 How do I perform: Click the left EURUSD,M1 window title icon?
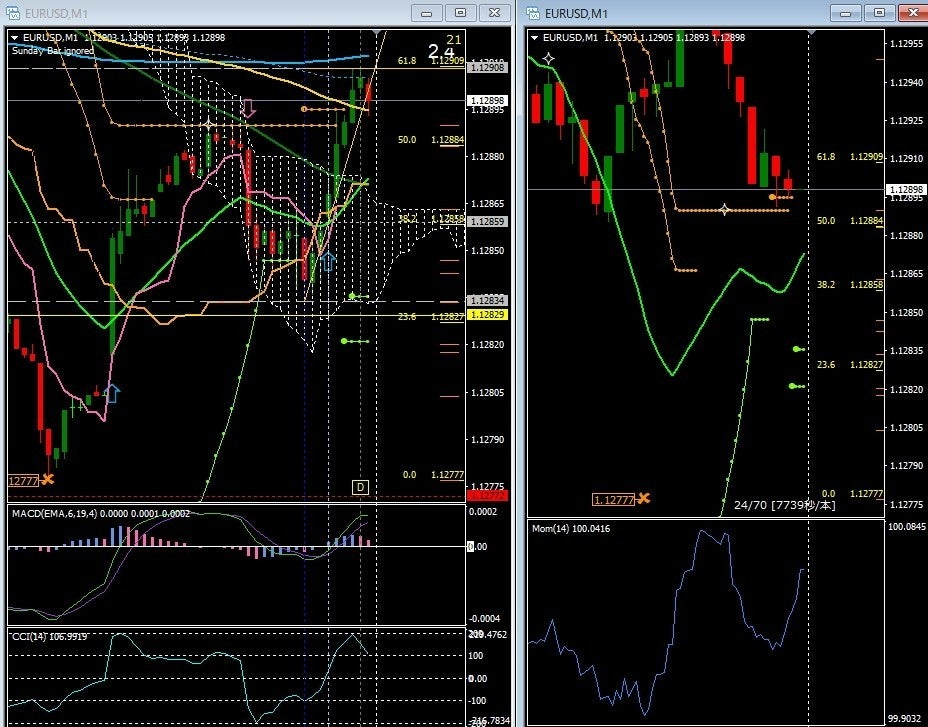(x=12, y=12)
